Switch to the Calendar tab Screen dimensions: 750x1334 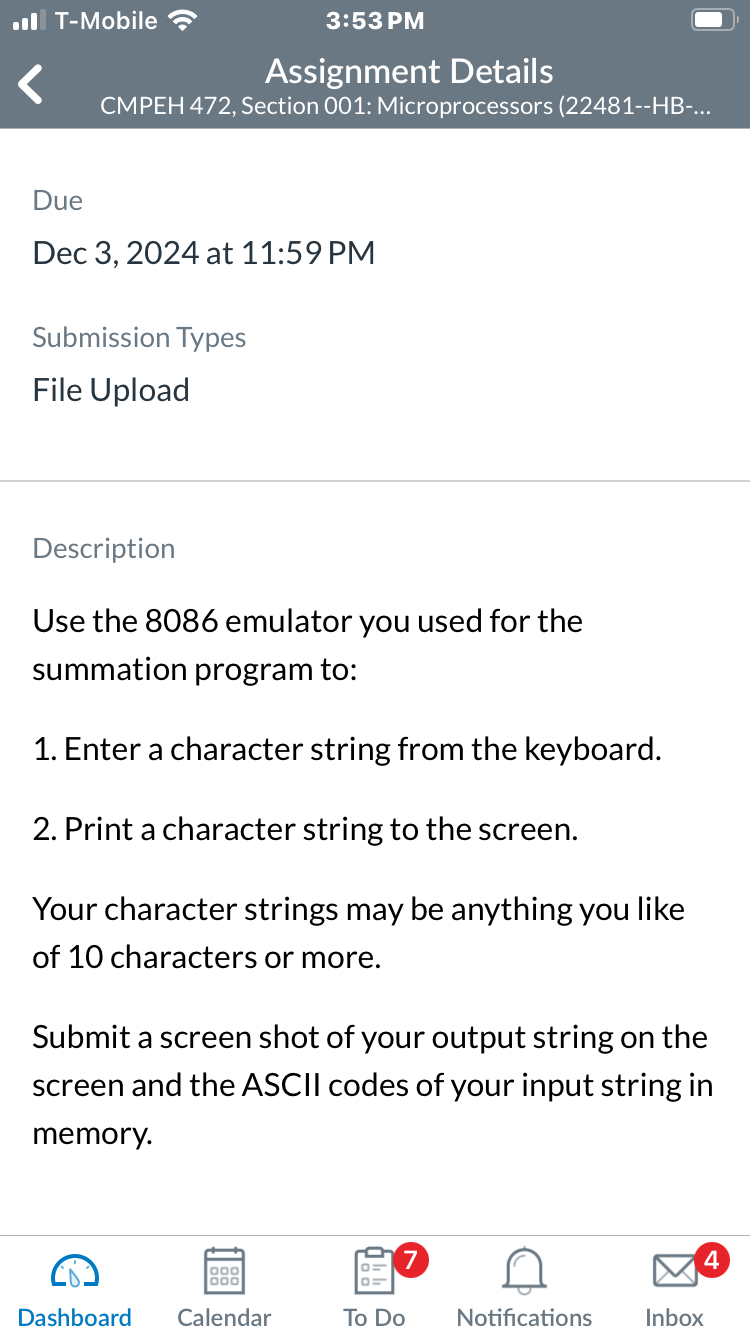click(x=224, y=1317)
